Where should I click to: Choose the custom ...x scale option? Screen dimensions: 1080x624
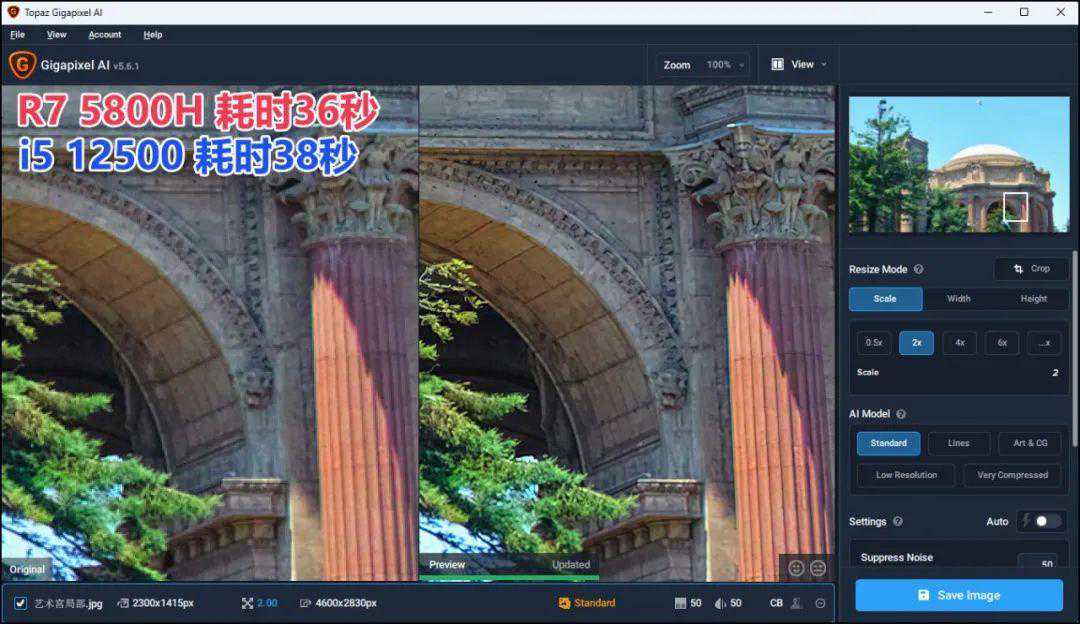pos(1043,342)
